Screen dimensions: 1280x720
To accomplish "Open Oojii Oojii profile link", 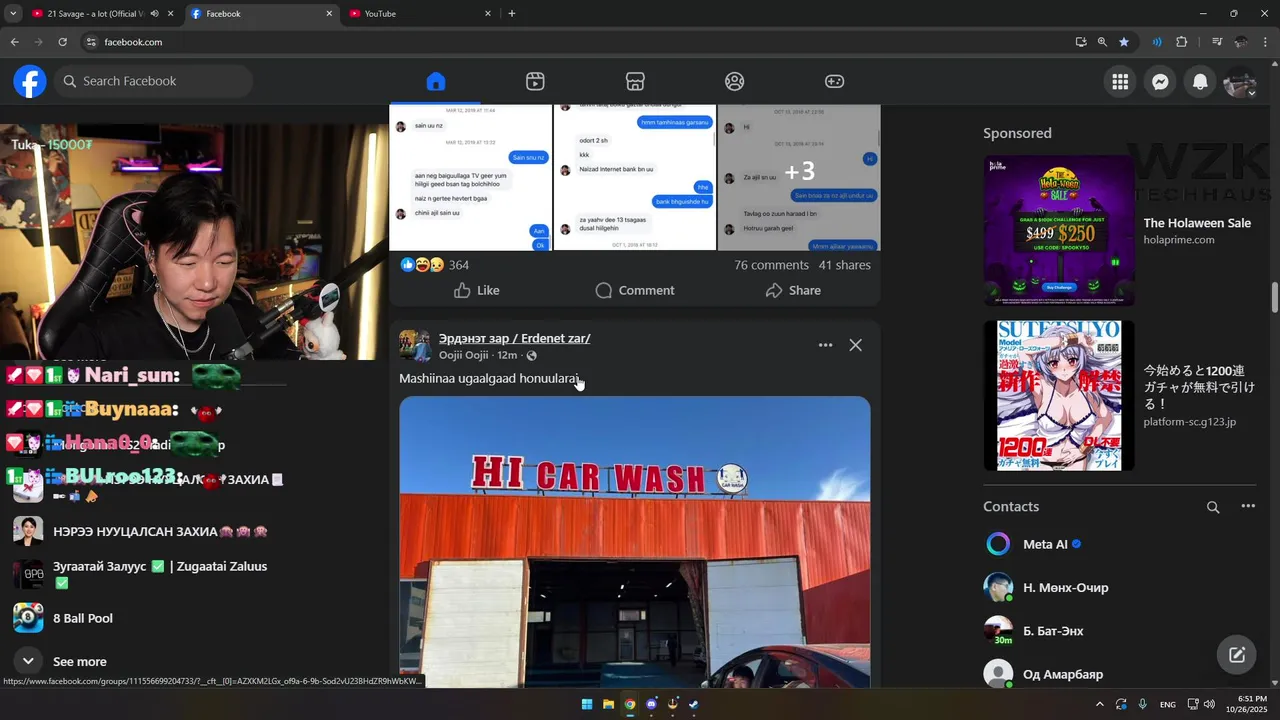I will [464, 355].
